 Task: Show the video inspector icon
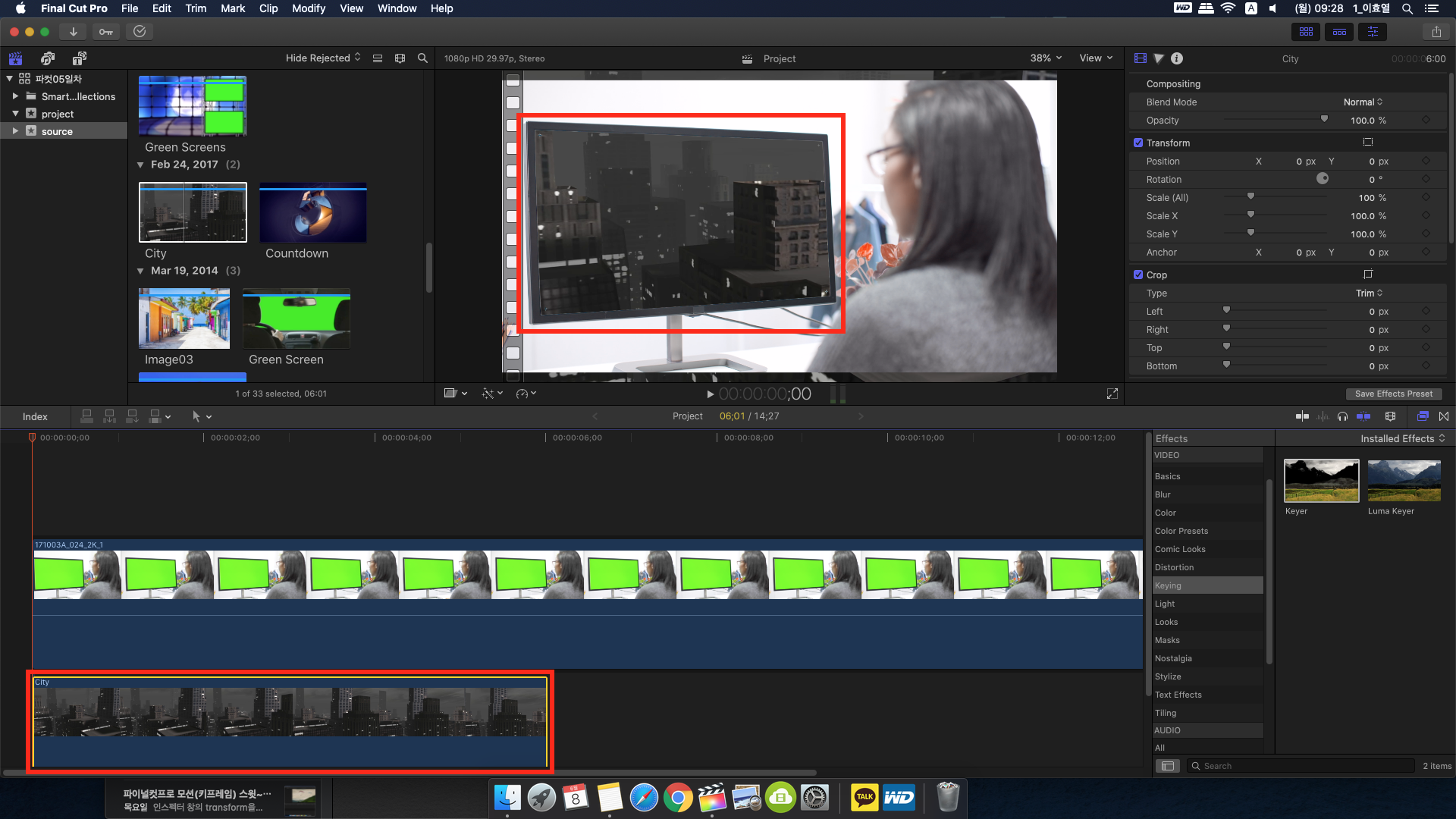pyautogui.click(x=1140, y=58)
